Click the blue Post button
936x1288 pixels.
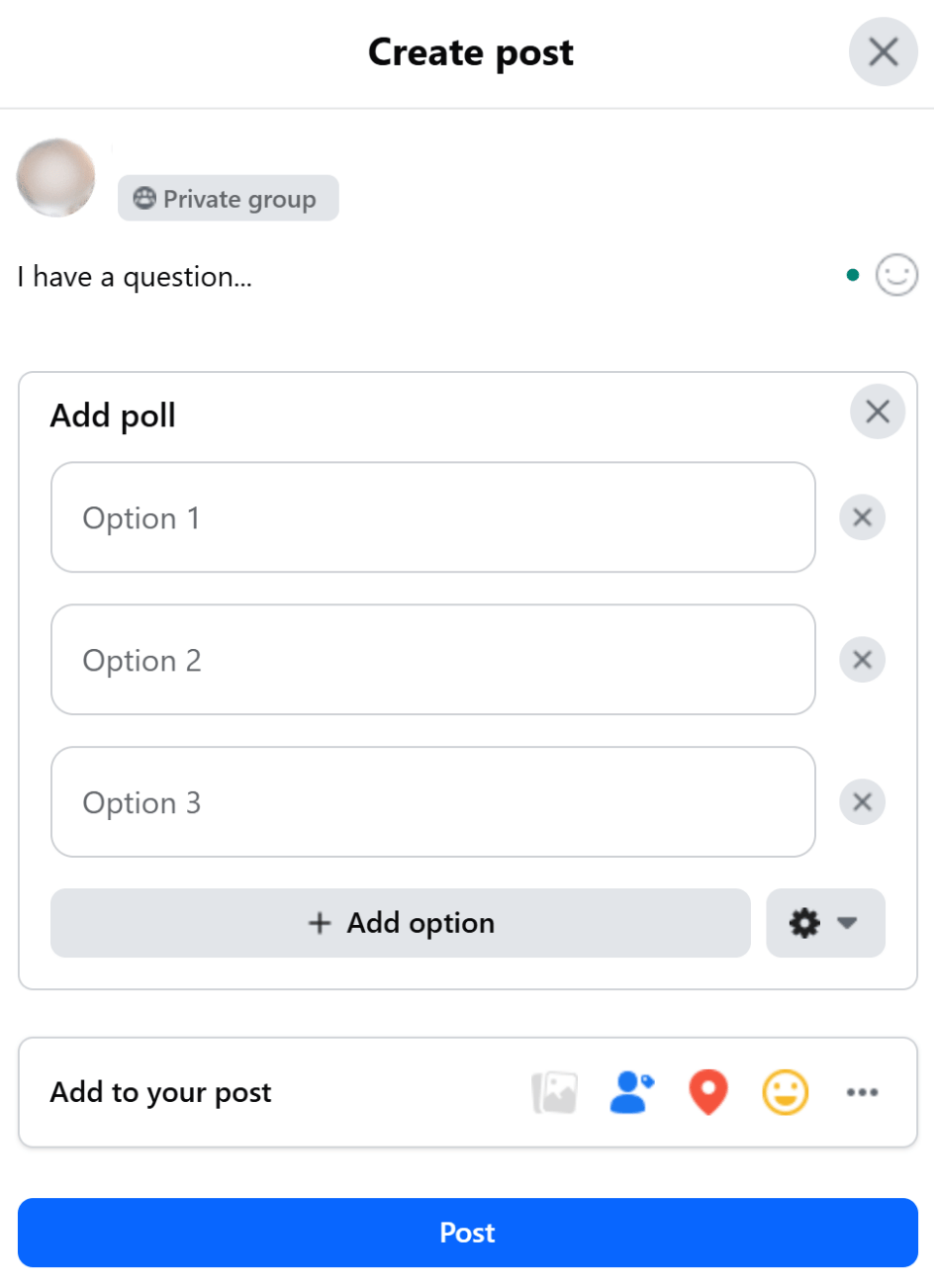pos(468,1233)
